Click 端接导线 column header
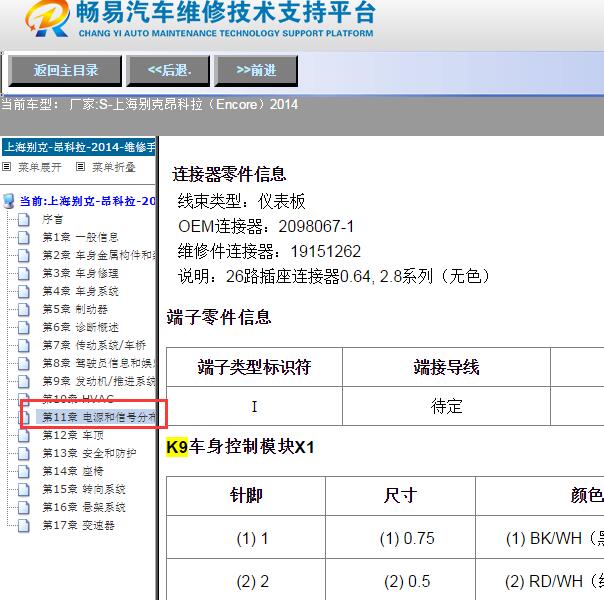Image resolution: width=604 pixels, height=600 pixels. (446, 367)
